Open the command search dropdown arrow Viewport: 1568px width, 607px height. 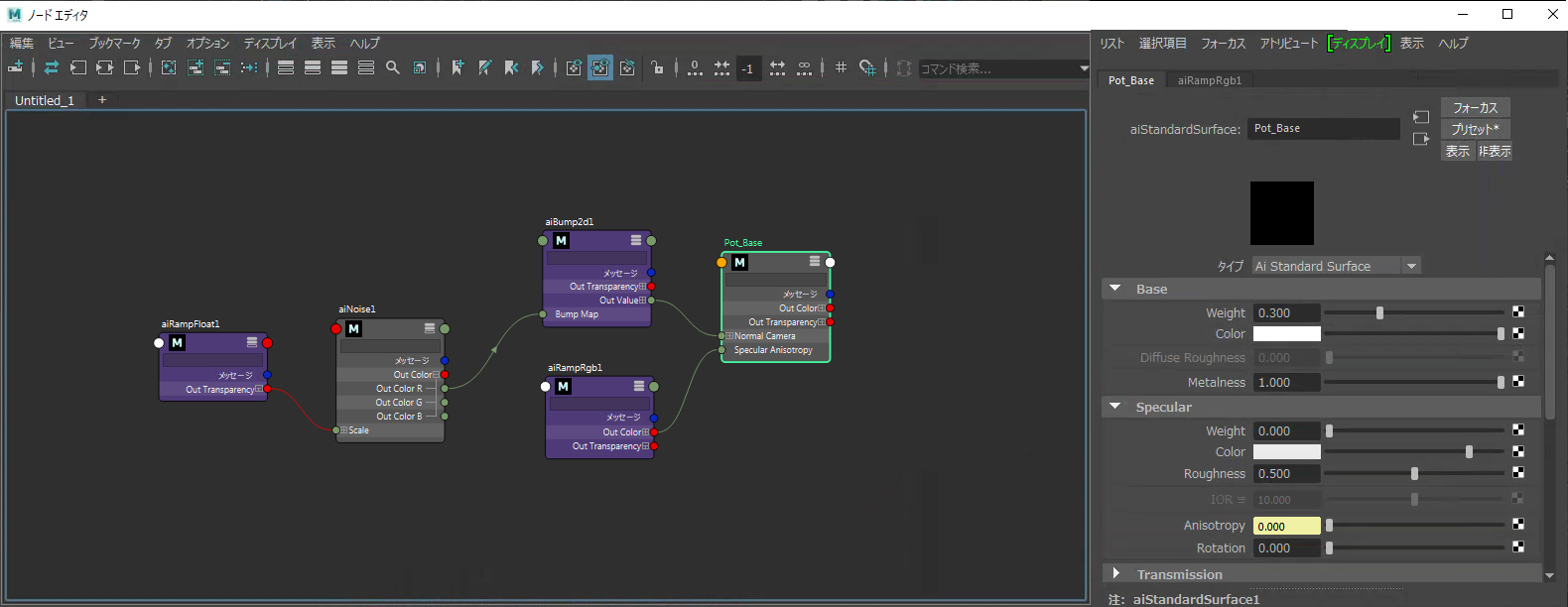tap(1084, 68)
